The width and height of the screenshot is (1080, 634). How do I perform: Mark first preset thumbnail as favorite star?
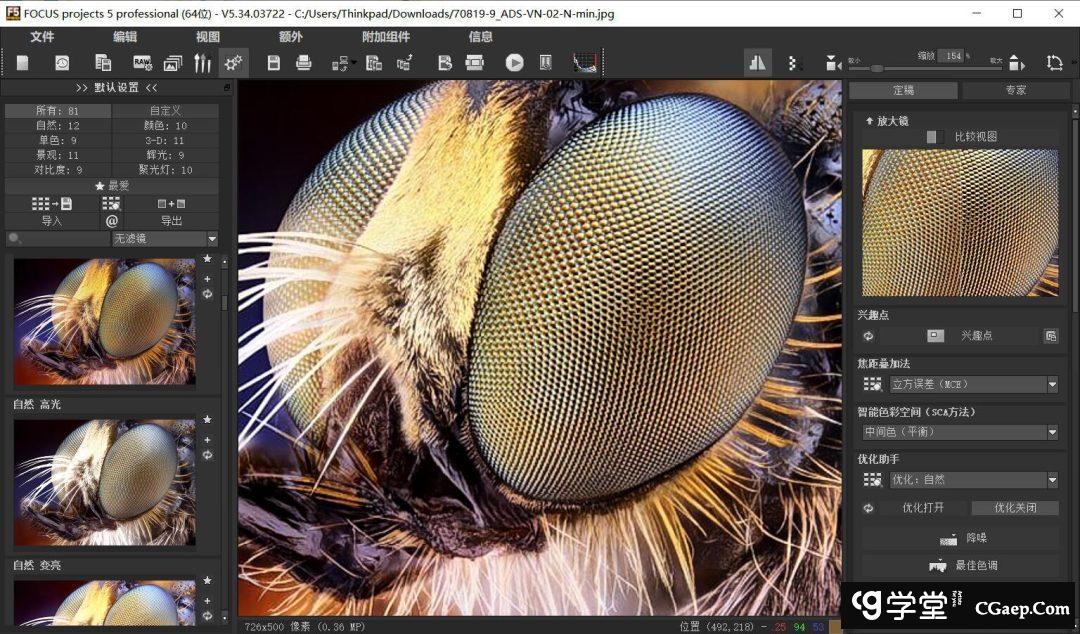pyautogui.click(x=207, y=260)
